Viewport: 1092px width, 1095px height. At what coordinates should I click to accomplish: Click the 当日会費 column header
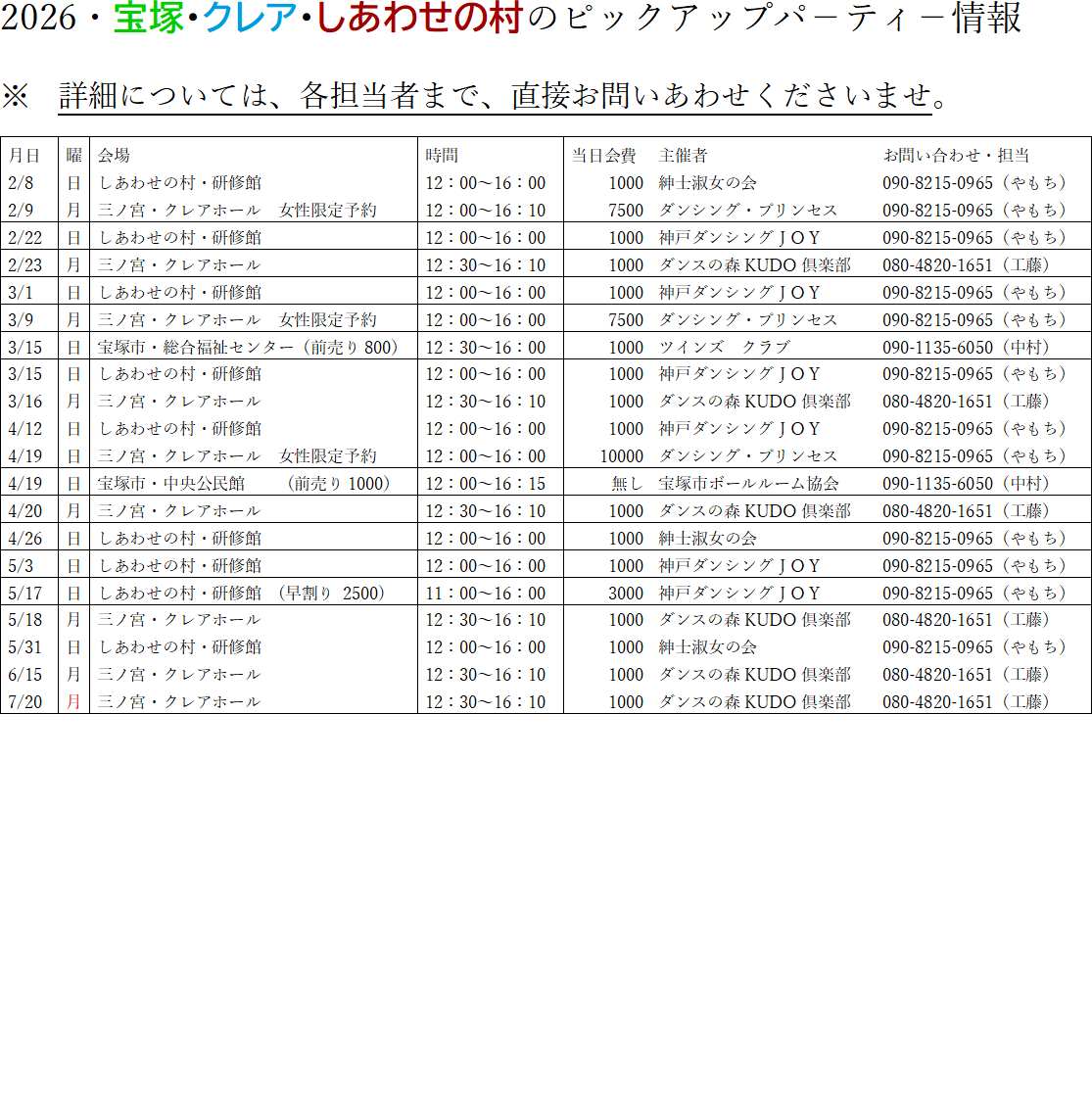click(x=603, y=156)
